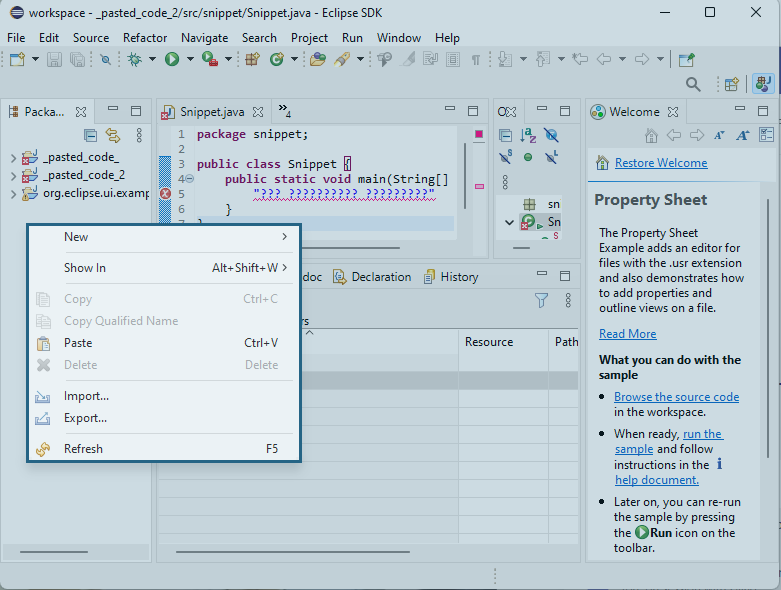This screenshot has width=781, height=590.
Task: Click the Run toolbar button
Action: point(172,59)
